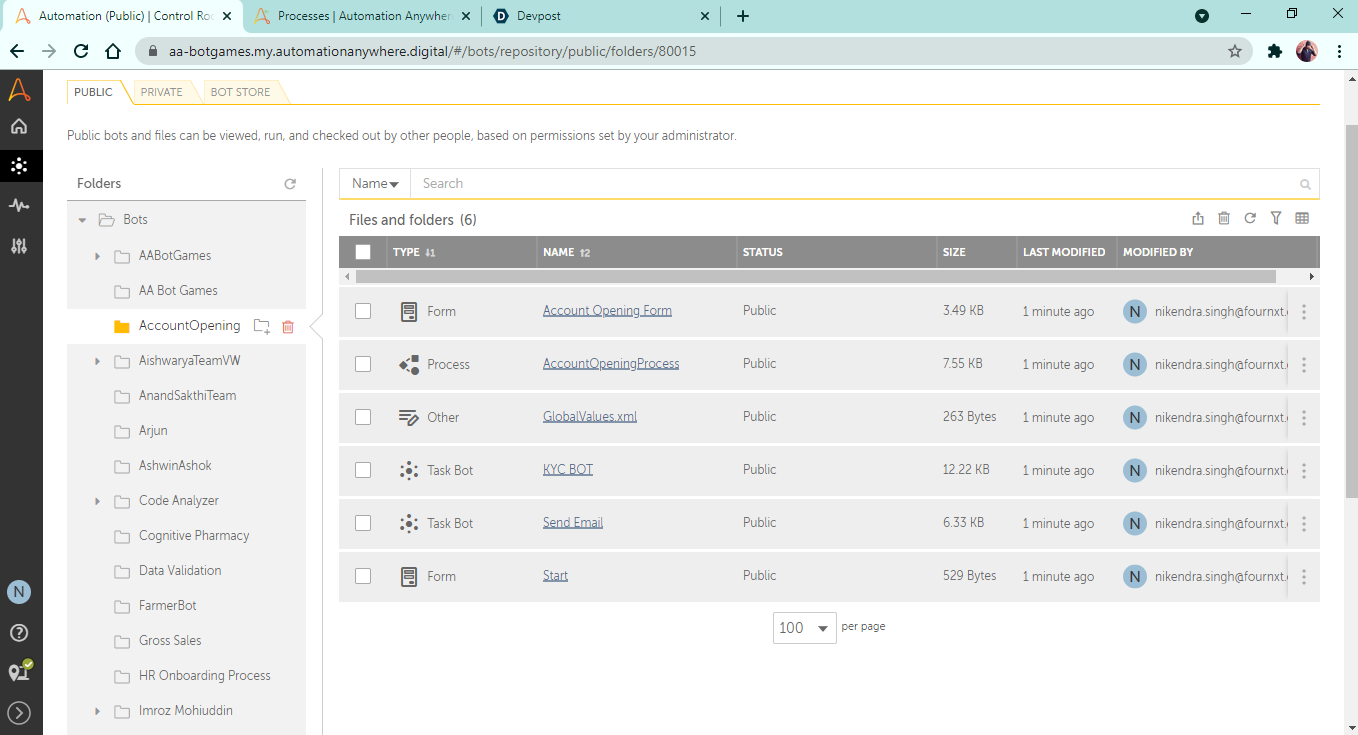
Task: Open the Name search field dropdown
Action: pyautogui.click(x=375, y=184)
